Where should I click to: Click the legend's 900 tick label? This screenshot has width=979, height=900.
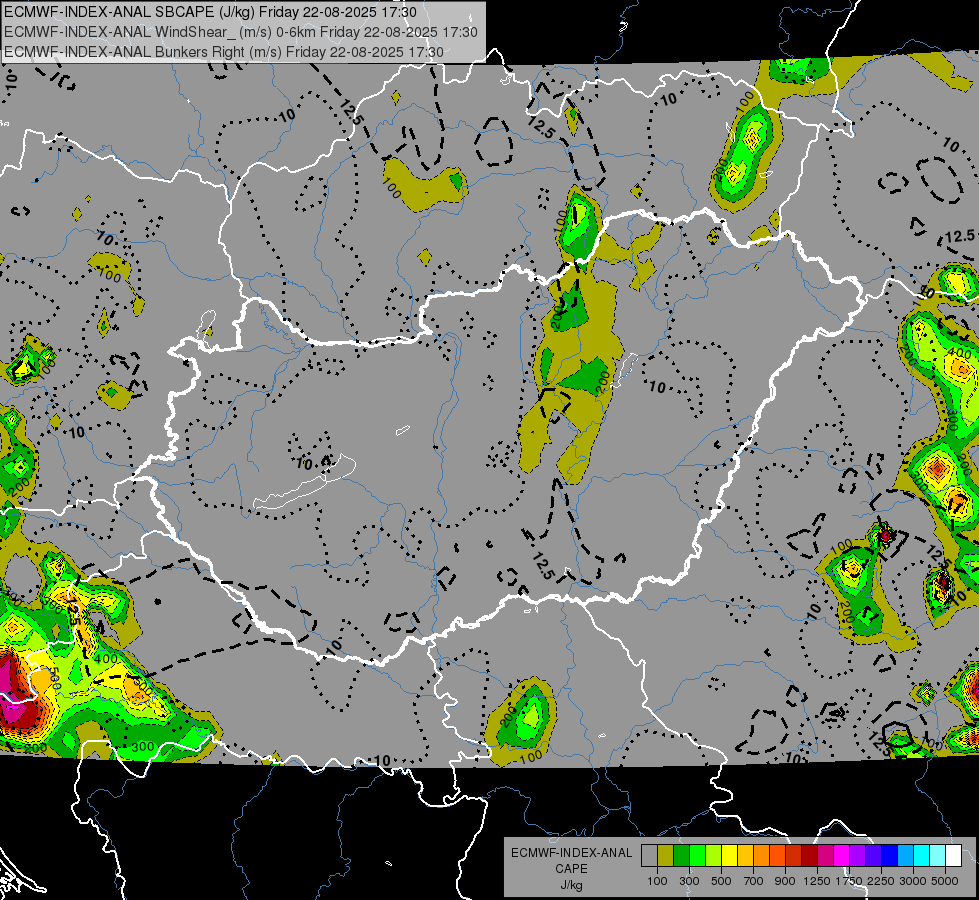pyautogui.click(x=785, y=881)
